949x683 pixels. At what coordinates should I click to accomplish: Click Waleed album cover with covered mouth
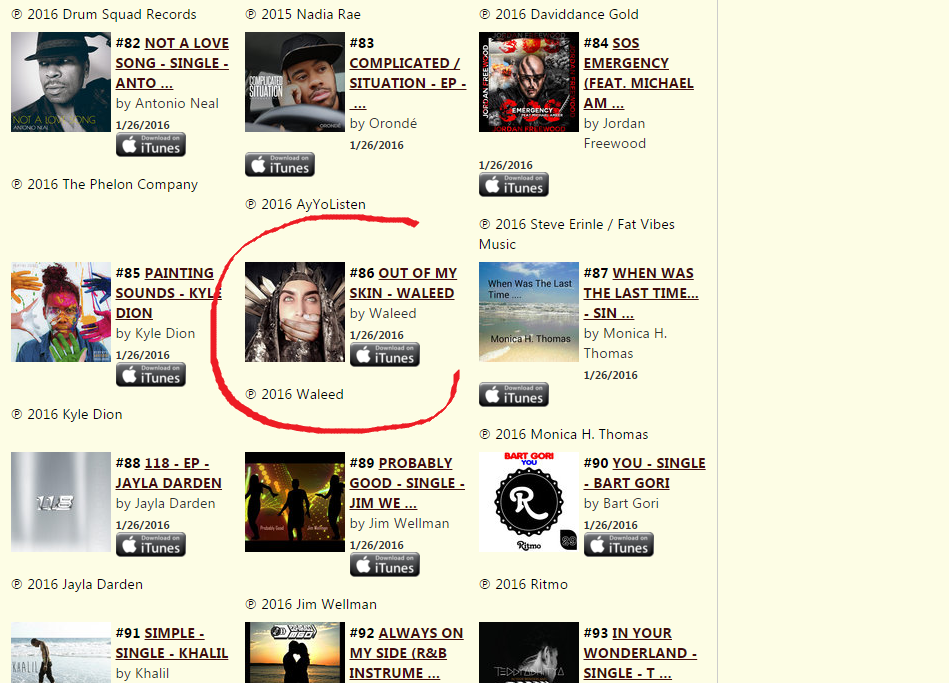tap(295, 312)
